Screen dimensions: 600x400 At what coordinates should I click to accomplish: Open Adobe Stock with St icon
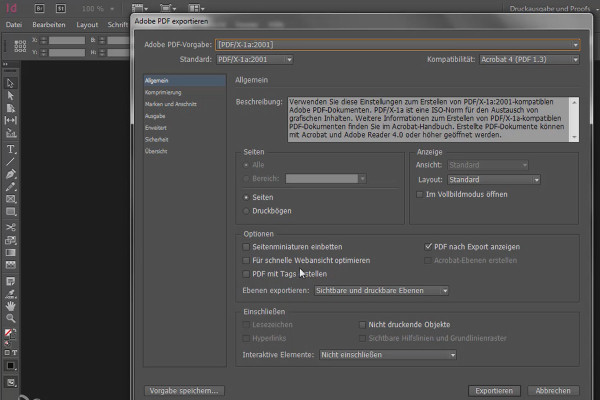60,8
